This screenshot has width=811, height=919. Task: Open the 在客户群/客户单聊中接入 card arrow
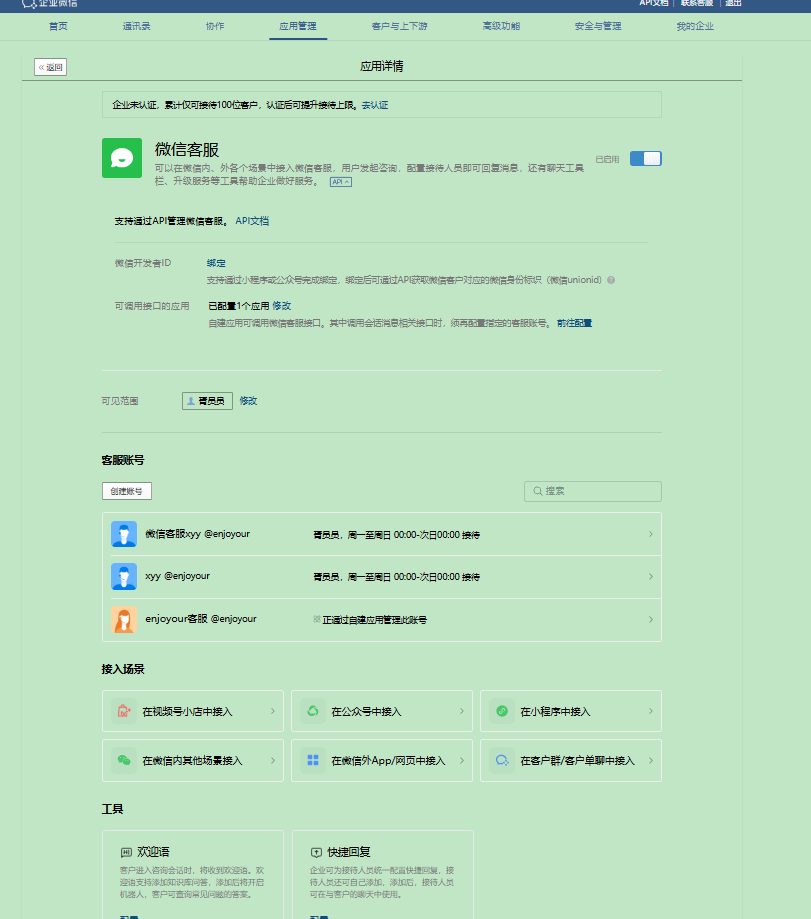click(650, 760)
